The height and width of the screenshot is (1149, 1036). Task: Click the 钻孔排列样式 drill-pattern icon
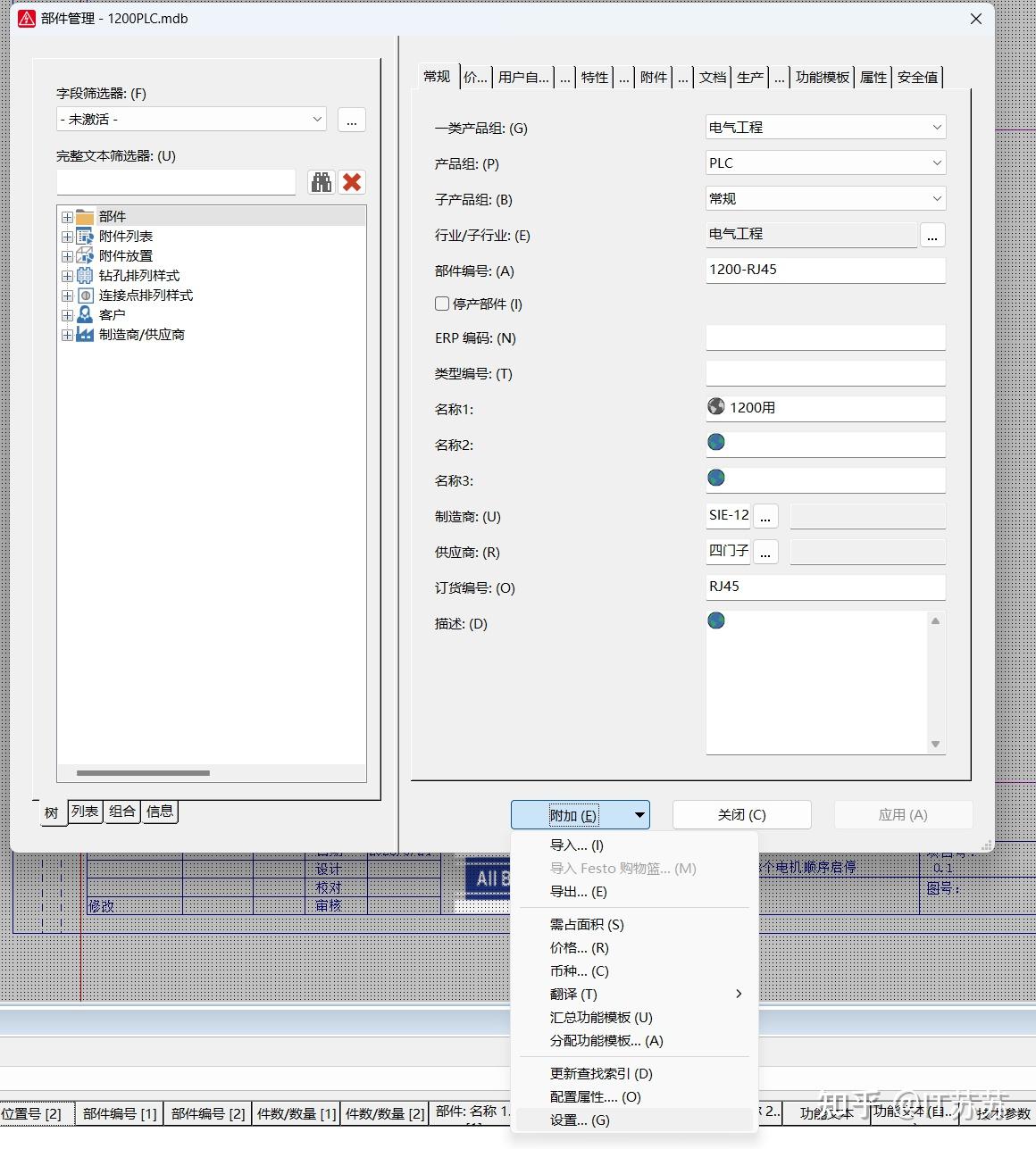coord(84,275)
